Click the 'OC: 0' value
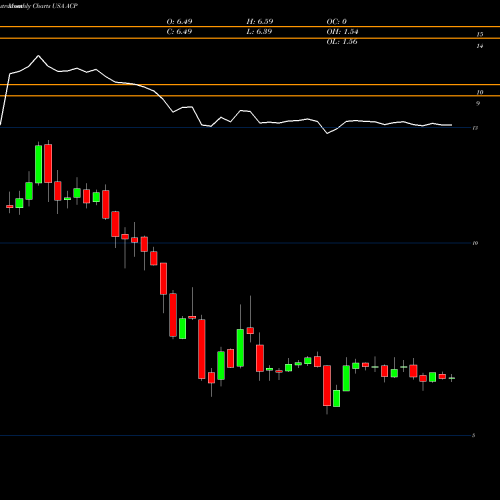This screenshot has height=500, width=500. pyautogui.click(x=337, y=22)
